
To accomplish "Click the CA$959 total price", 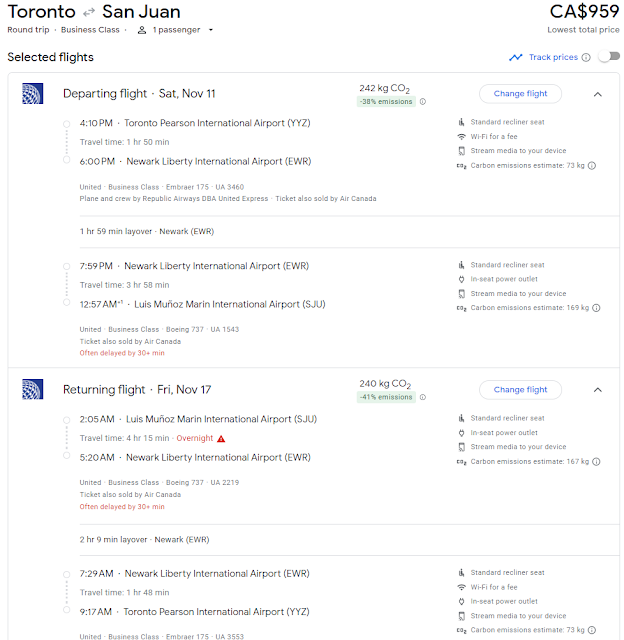I will (584, 11).
